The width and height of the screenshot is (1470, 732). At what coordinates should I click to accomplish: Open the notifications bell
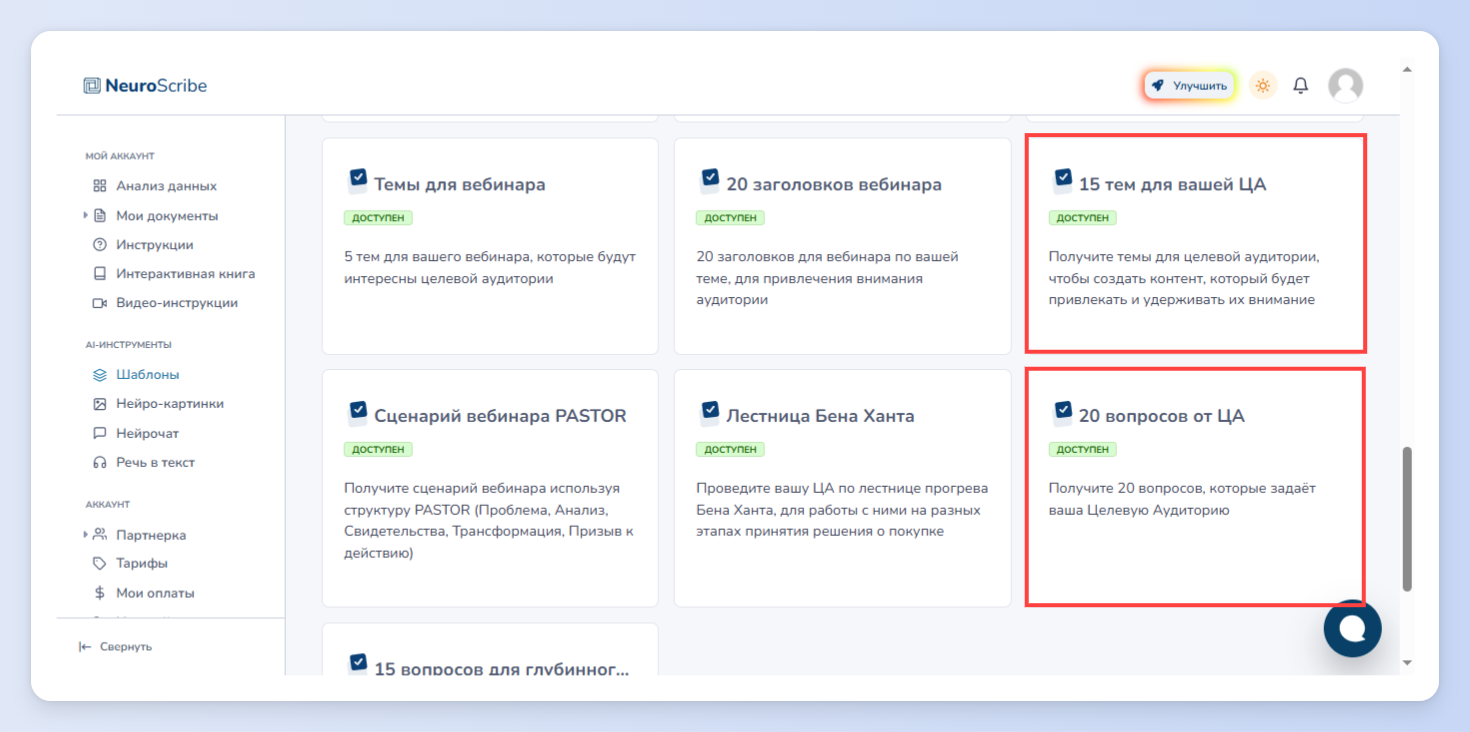[1300, 86]
